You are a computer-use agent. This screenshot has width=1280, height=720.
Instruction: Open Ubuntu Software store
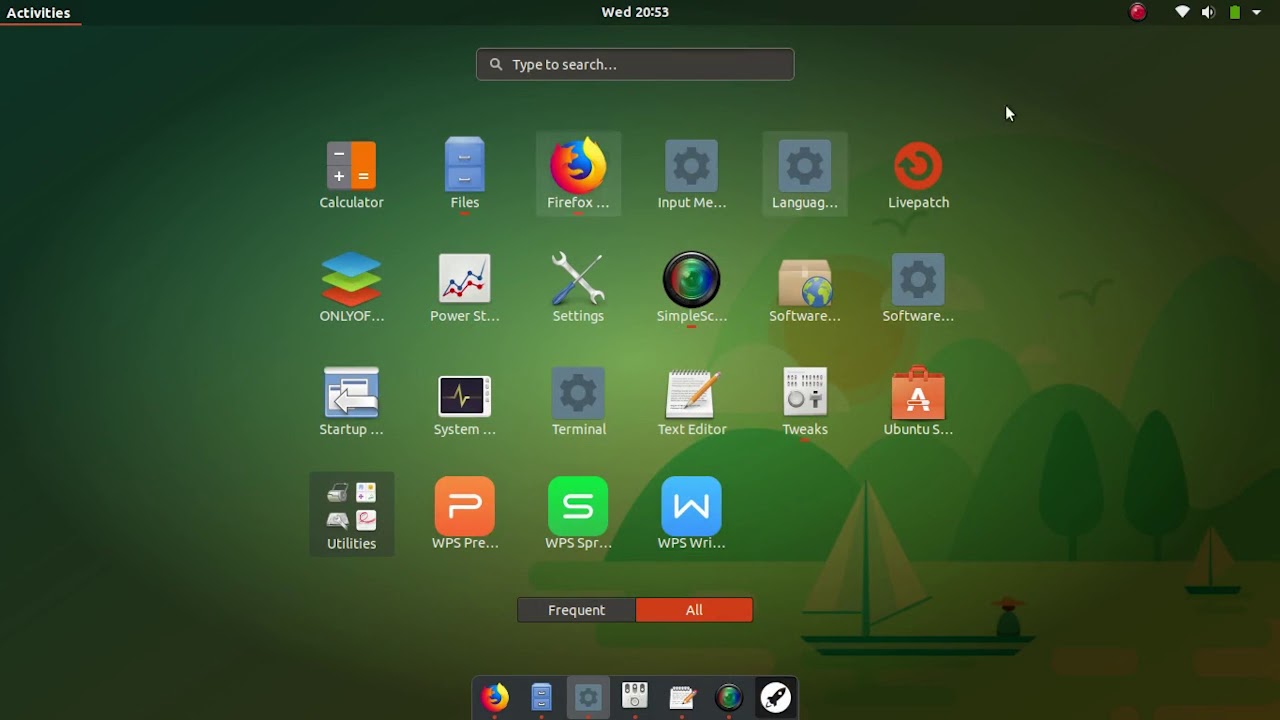[918, 401]
